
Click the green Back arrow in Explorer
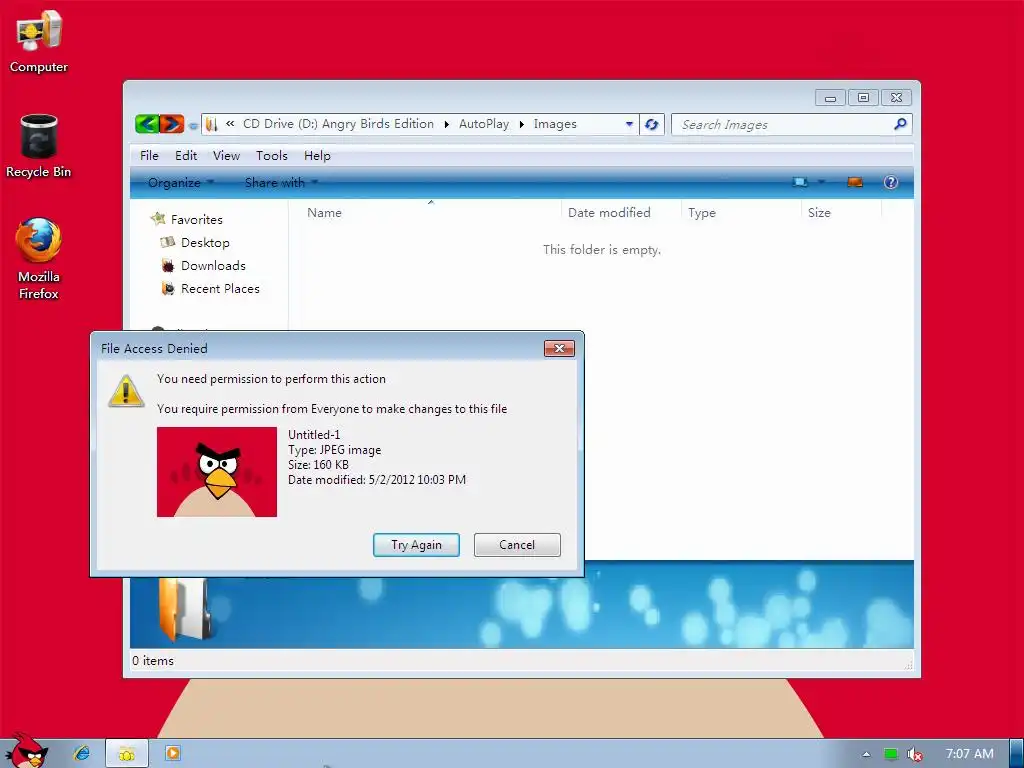point(148,123)
